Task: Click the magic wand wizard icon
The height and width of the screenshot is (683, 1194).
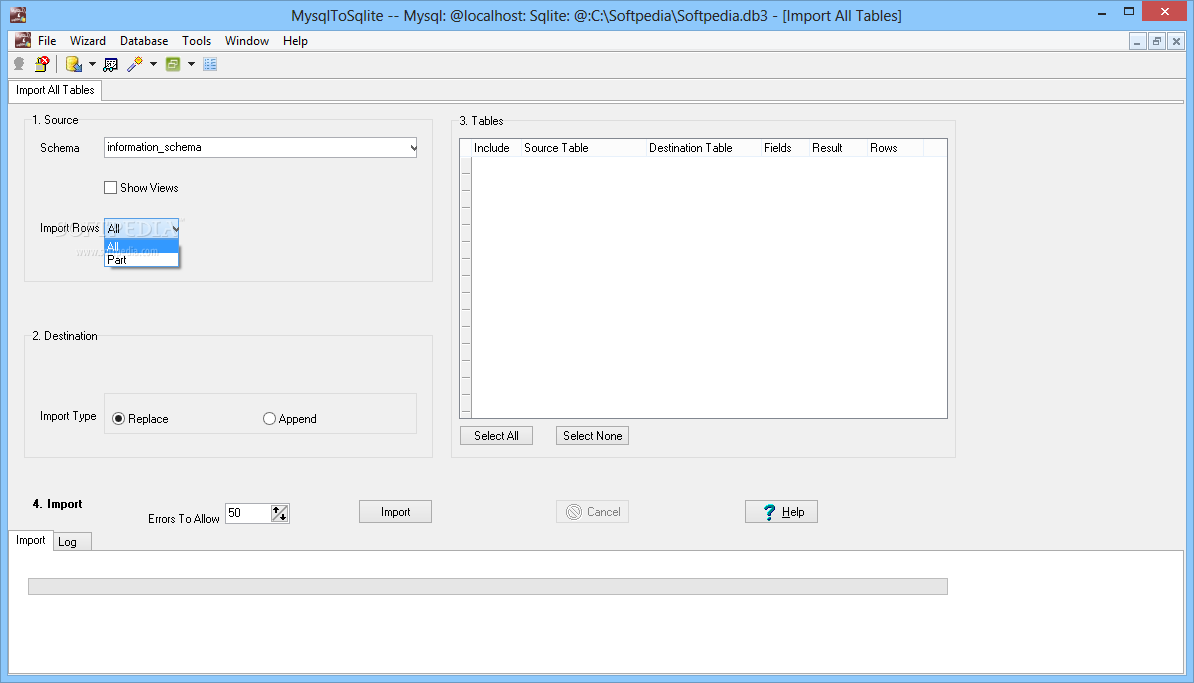Action: pyautogui.click(x=135, y=65)
